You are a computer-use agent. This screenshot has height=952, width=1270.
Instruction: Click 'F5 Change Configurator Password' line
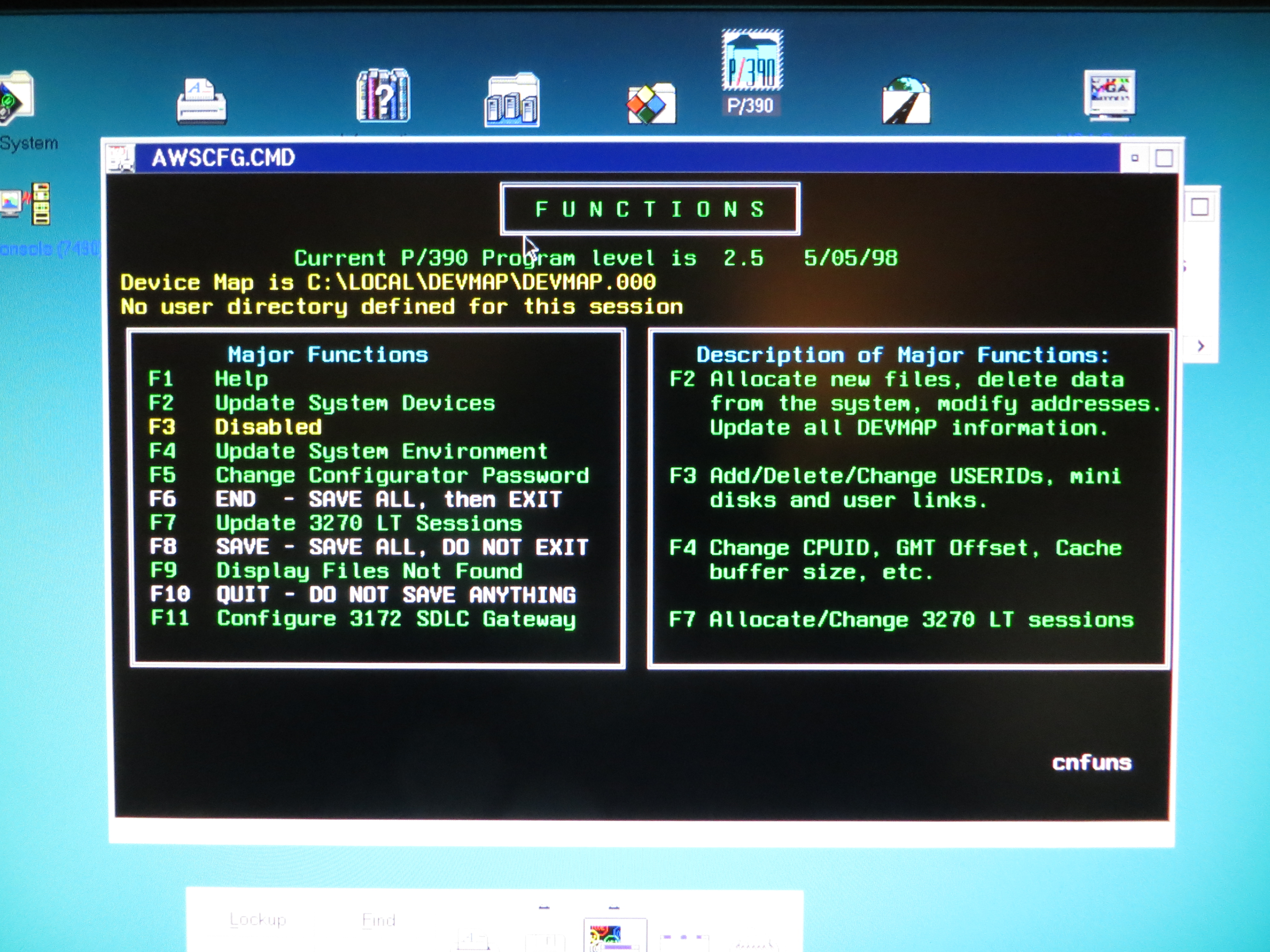[x=369, y=475]
